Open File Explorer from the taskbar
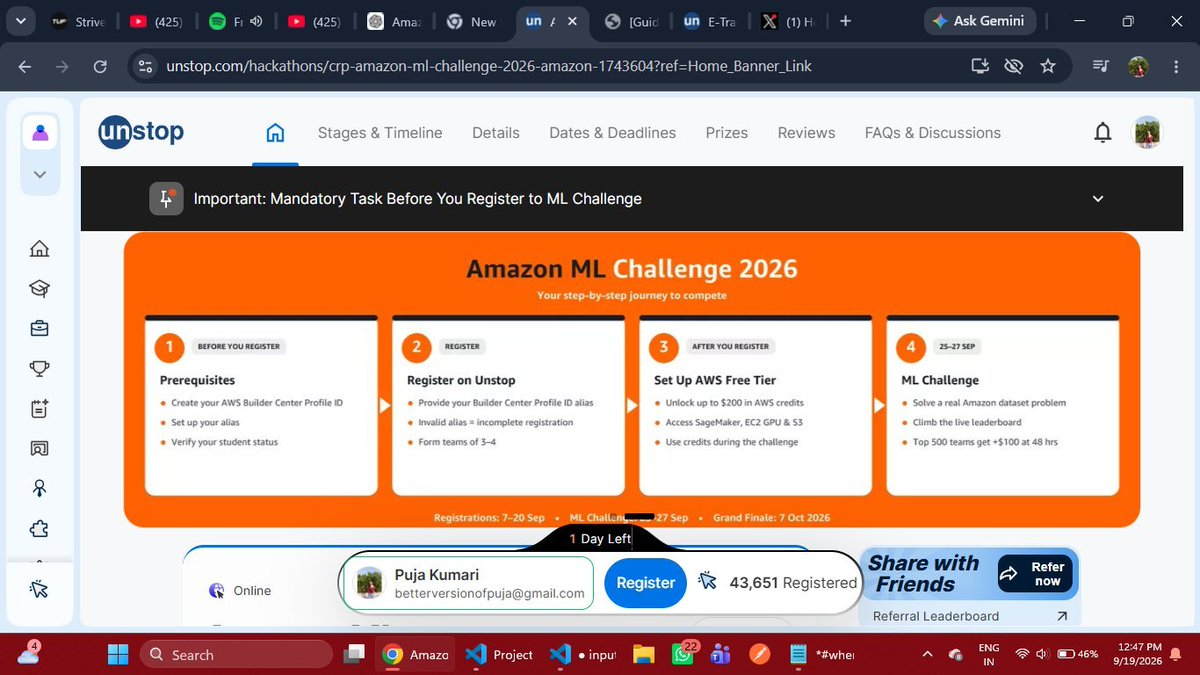This screenshot has height=675, width=1200. (x=642, y=655)
